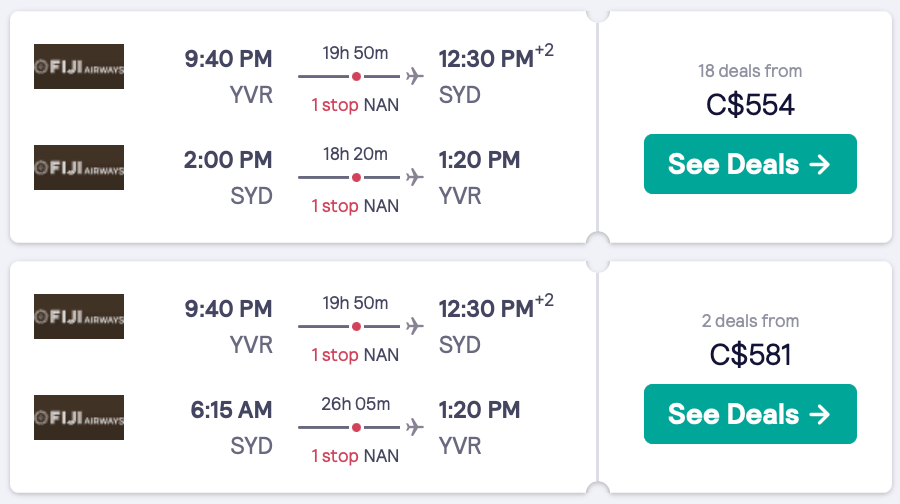Click Fiji Airways logo on C$554 outbound flight

click(x=79, y=66)
